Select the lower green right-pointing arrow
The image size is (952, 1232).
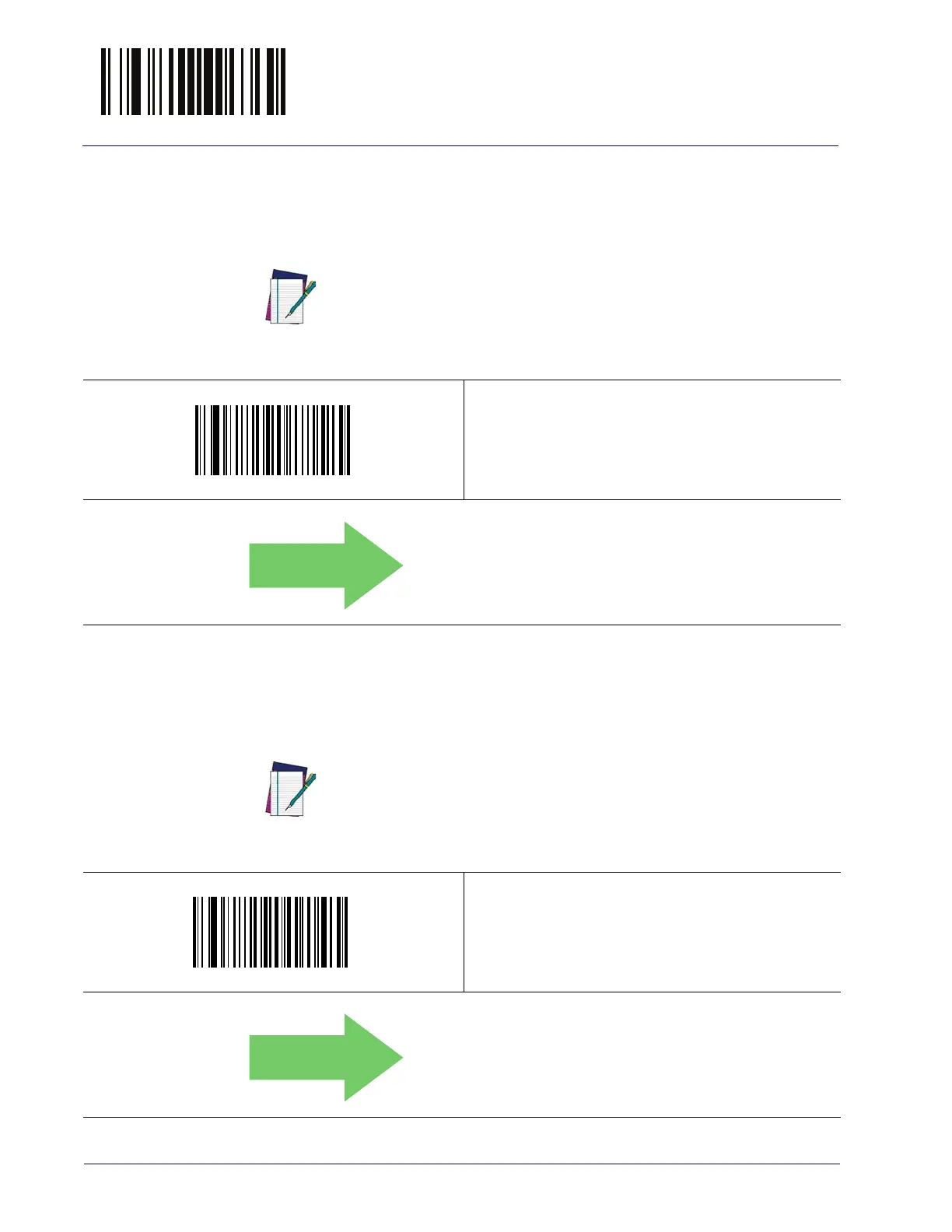click(x=326, y=1058)
